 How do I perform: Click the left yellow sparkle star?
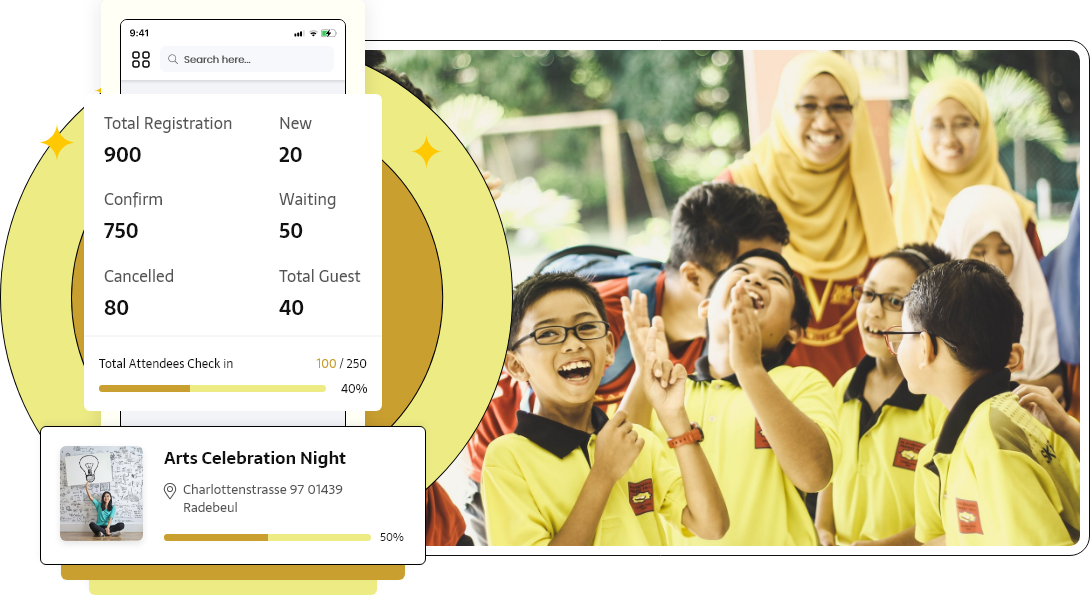[x=56, y=143]
